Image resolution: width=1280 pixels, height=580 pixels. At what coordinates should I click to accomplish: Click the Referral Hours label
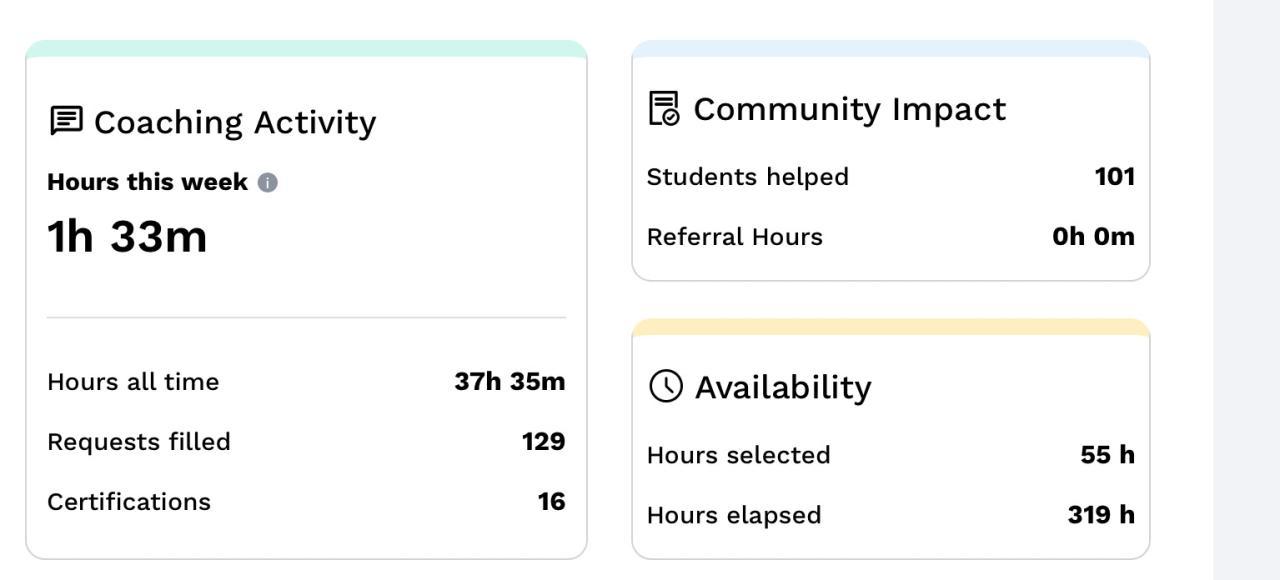click(x=734, y=237)
